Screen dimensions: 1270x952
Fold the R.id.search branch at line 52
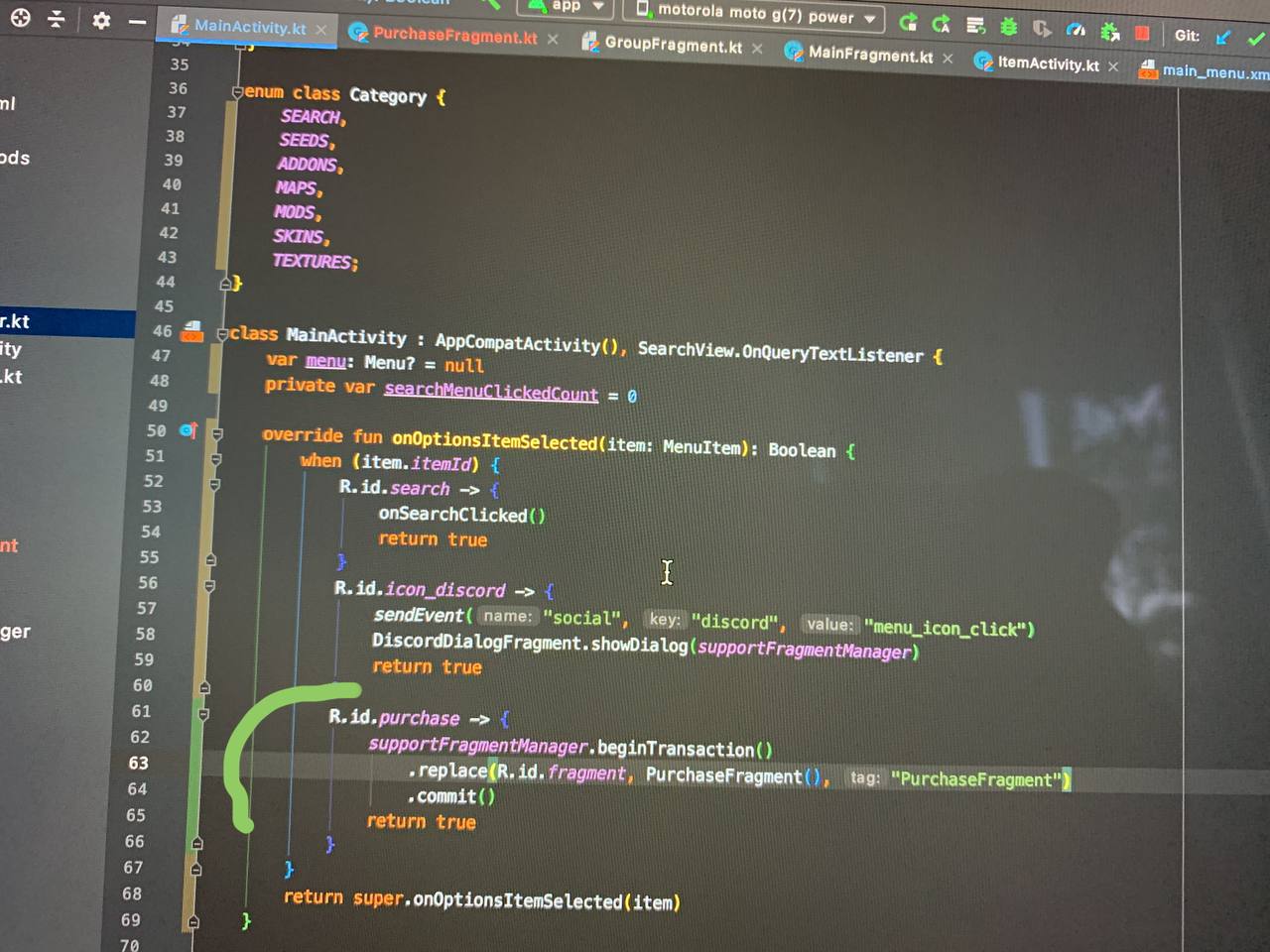pyautogui.click(x=214, y=485)
